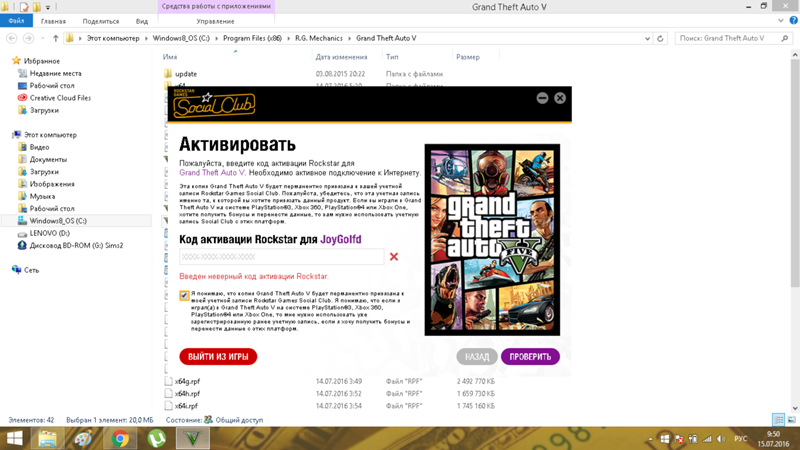The width and height of the screenshot is (800, 450).
Task: Close the Social Club activation dialog
Action: [560, 98]
